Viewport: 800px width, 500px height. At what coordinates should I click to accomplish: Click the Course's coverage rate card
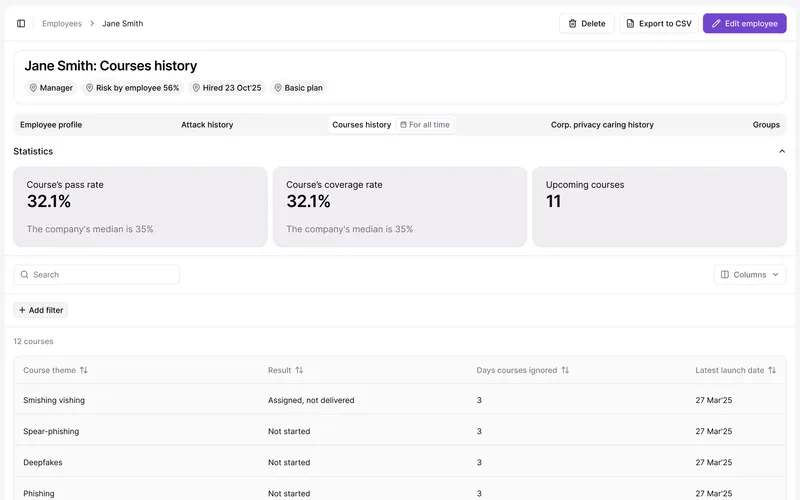400,207
